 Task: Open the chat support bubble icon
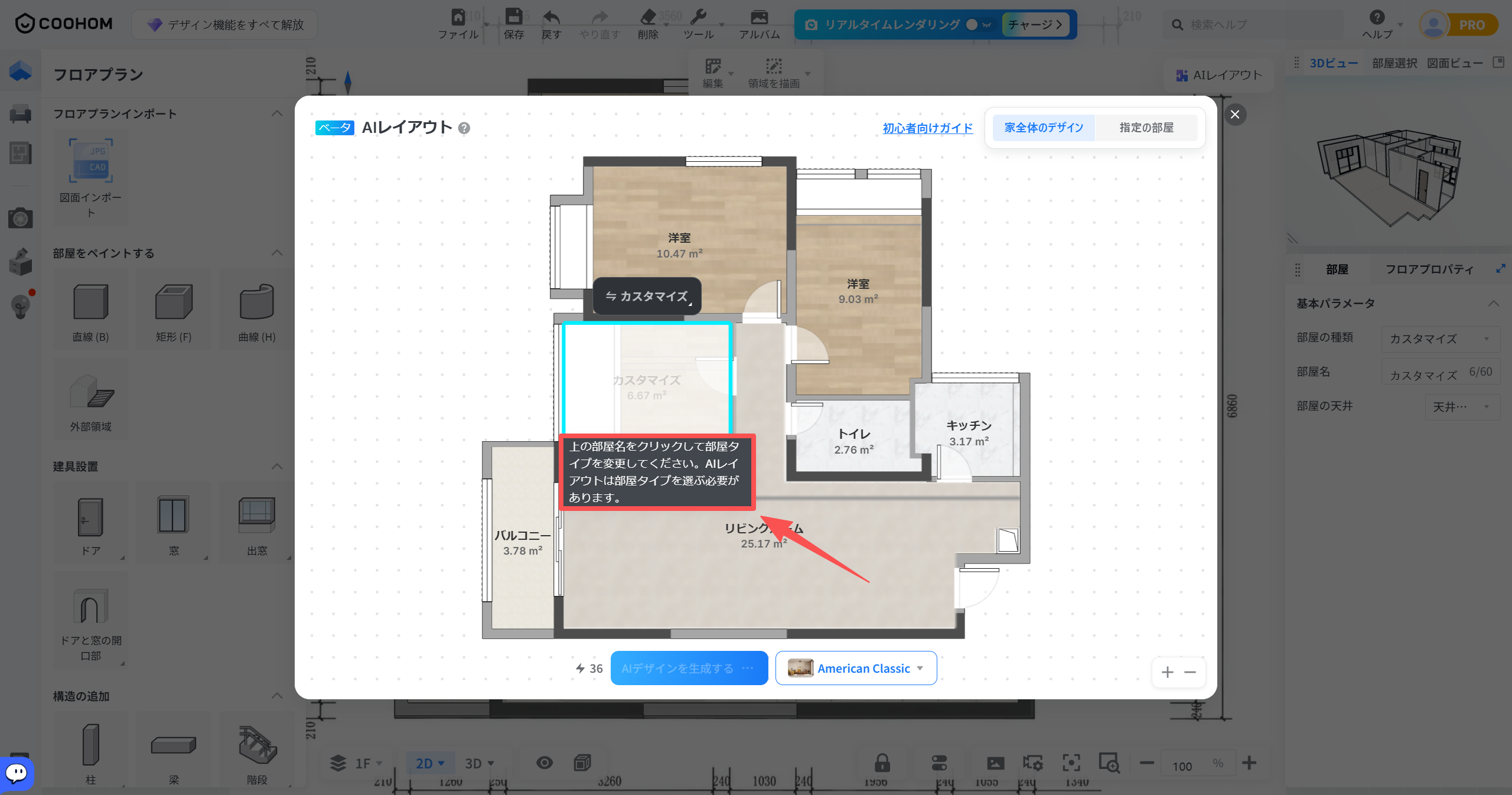click(x=17, y=773)
